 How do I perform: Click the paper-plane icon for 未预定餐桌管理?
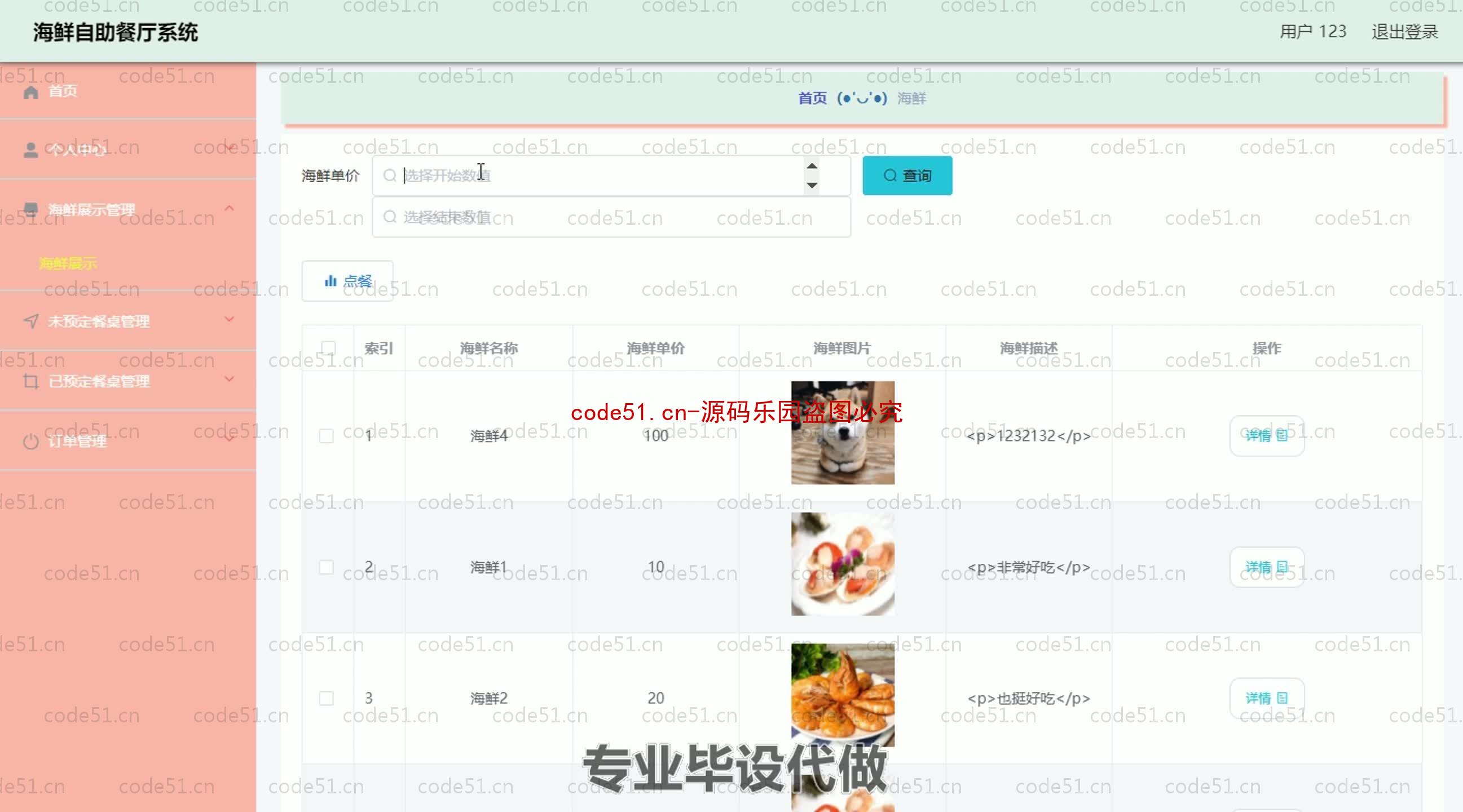31,321
